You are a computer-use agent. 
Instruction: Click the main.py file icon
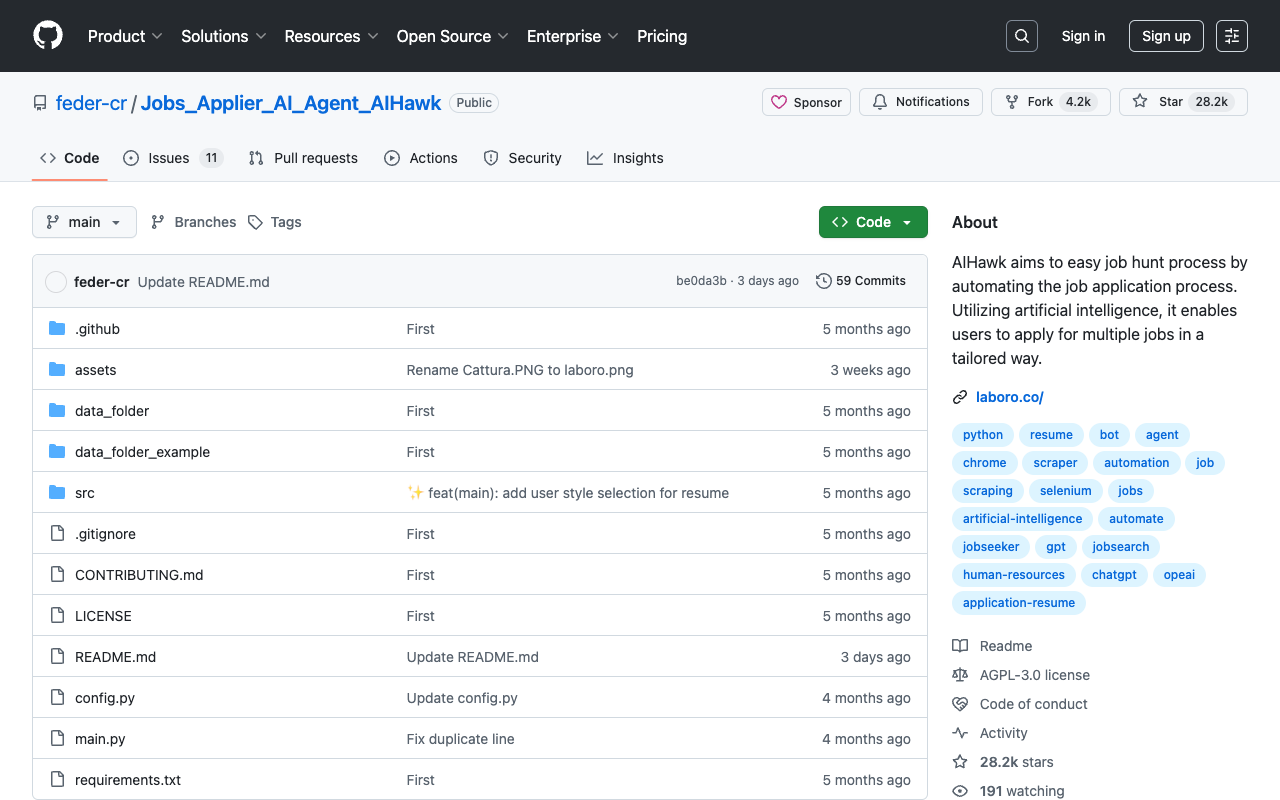(57, 739)
